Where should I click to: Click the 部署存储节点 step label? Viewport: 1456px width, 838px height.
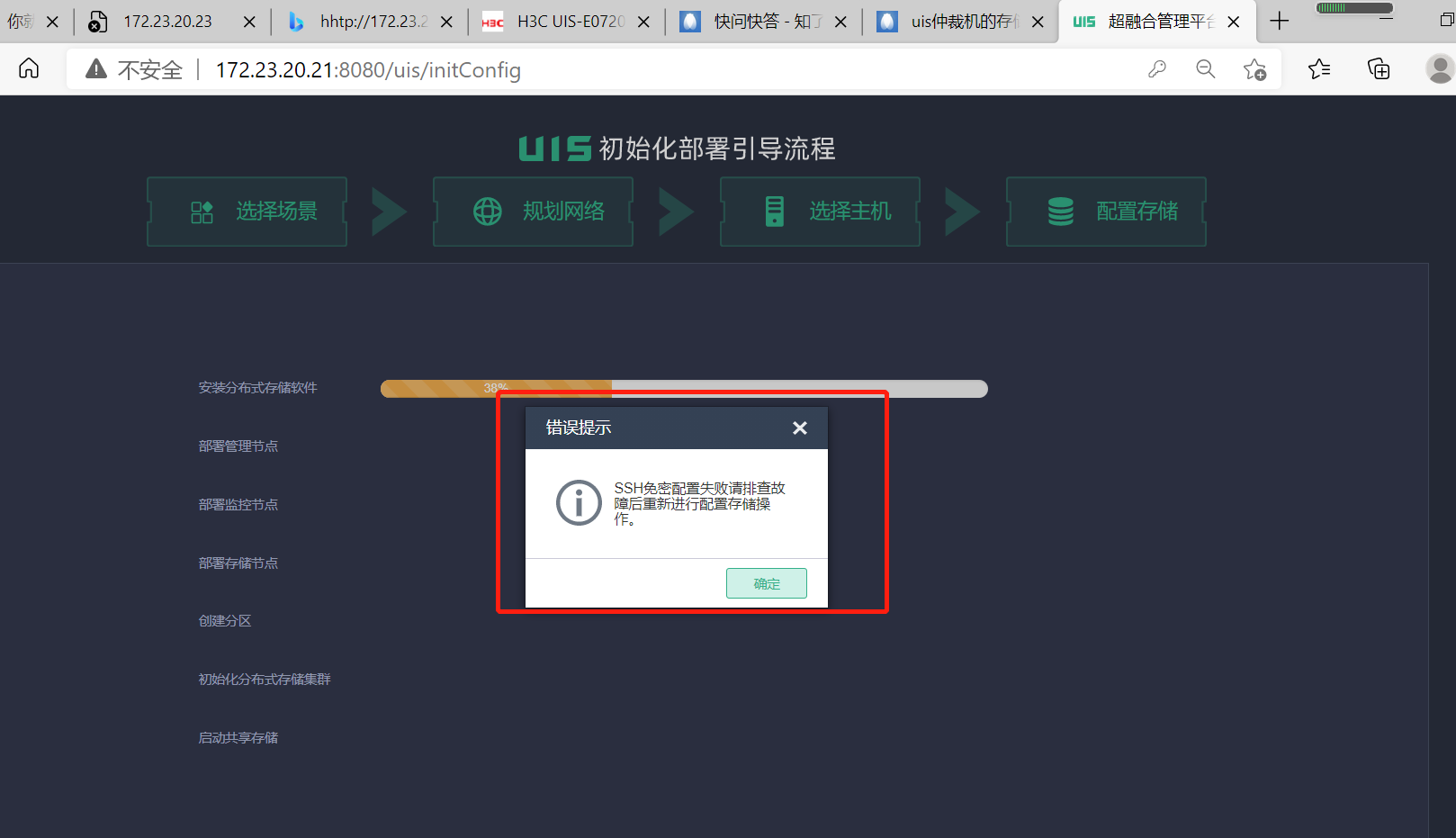238,563
